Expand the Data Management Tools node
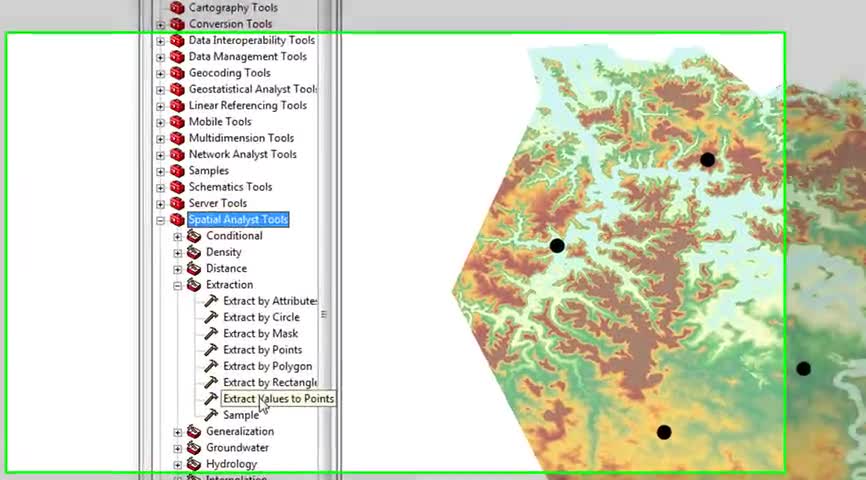This screenshot has height=480, width=866. (x=160, y=57)
